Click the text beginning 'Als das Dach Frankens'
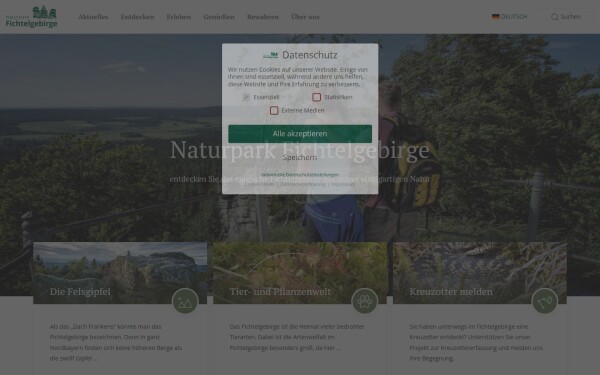 point(116,342)
